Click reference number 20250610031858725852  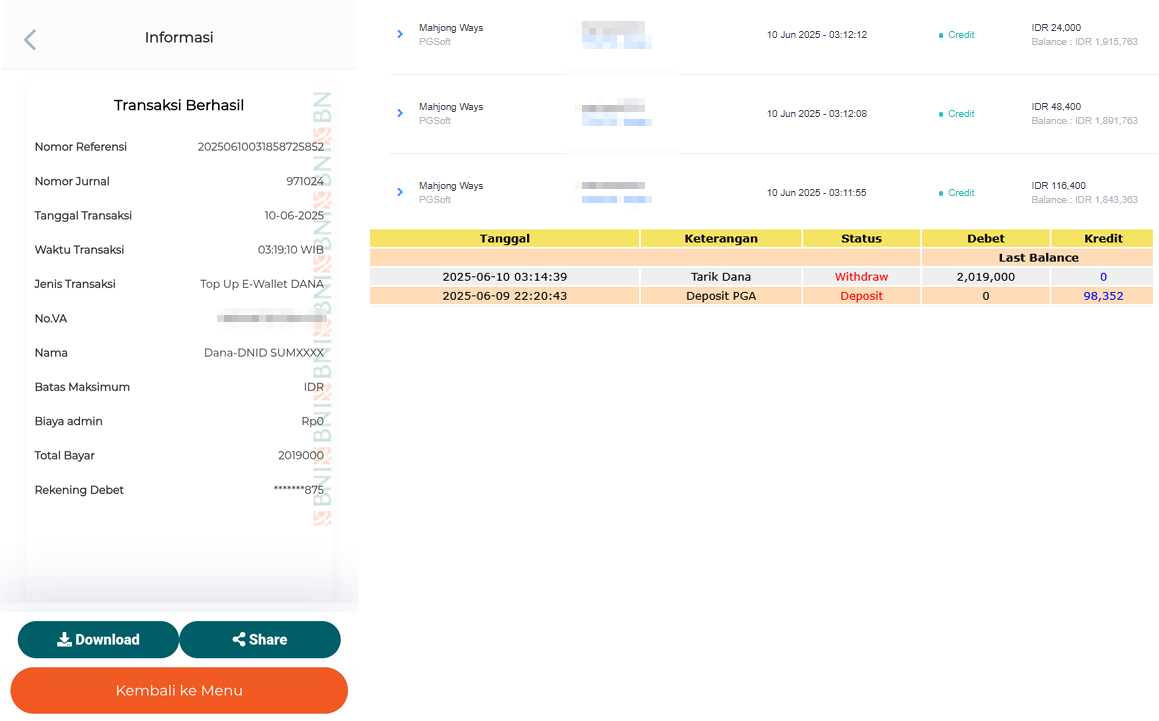[260, 147]
